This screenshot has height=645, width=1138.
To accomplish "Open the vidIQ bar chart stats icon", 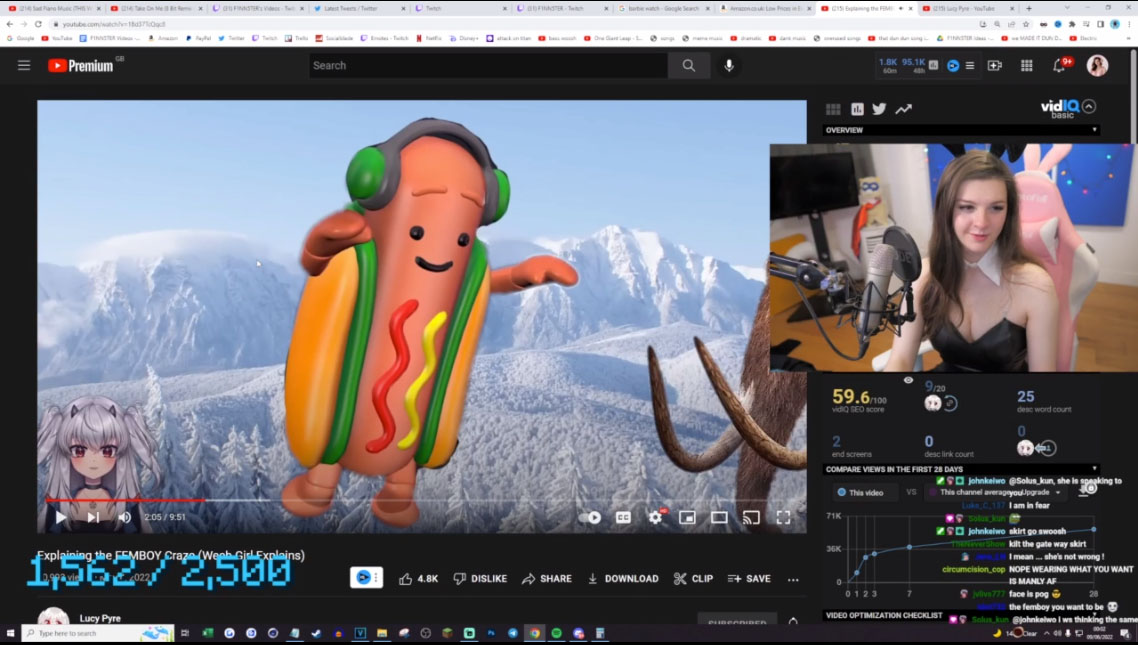I will [857, 109].
